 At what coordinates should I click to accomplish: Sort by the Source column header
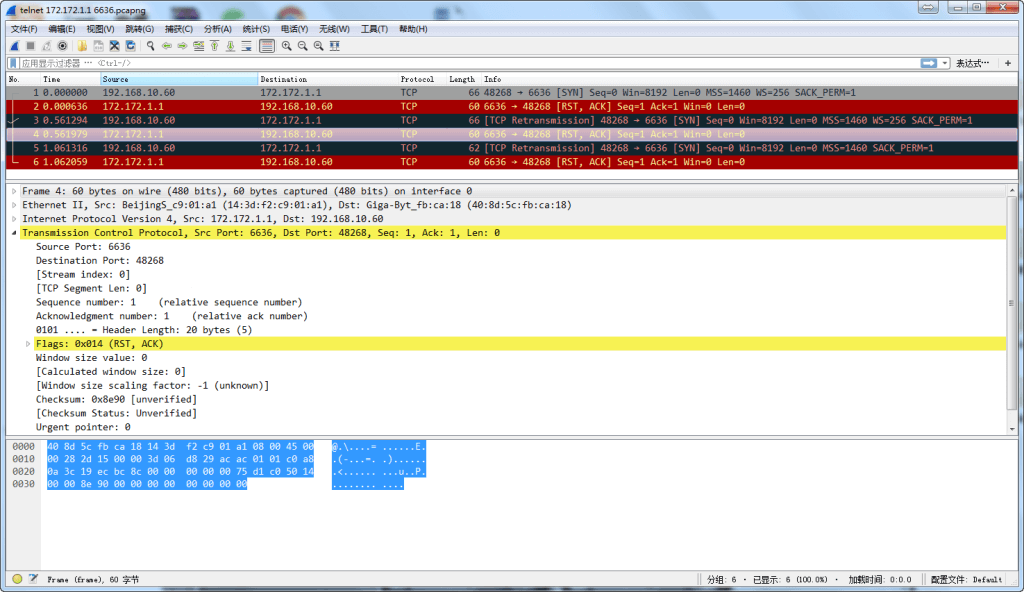(x=179, y=79)
